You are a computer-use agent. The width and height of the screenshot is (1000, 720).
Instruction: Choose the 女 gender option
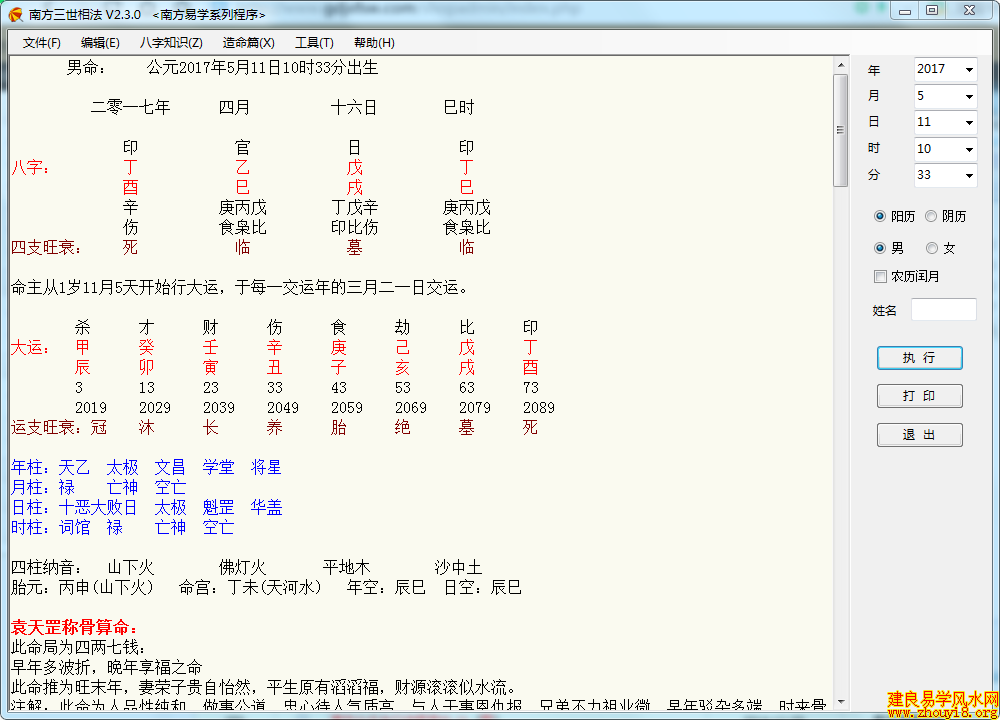(931, 248)
